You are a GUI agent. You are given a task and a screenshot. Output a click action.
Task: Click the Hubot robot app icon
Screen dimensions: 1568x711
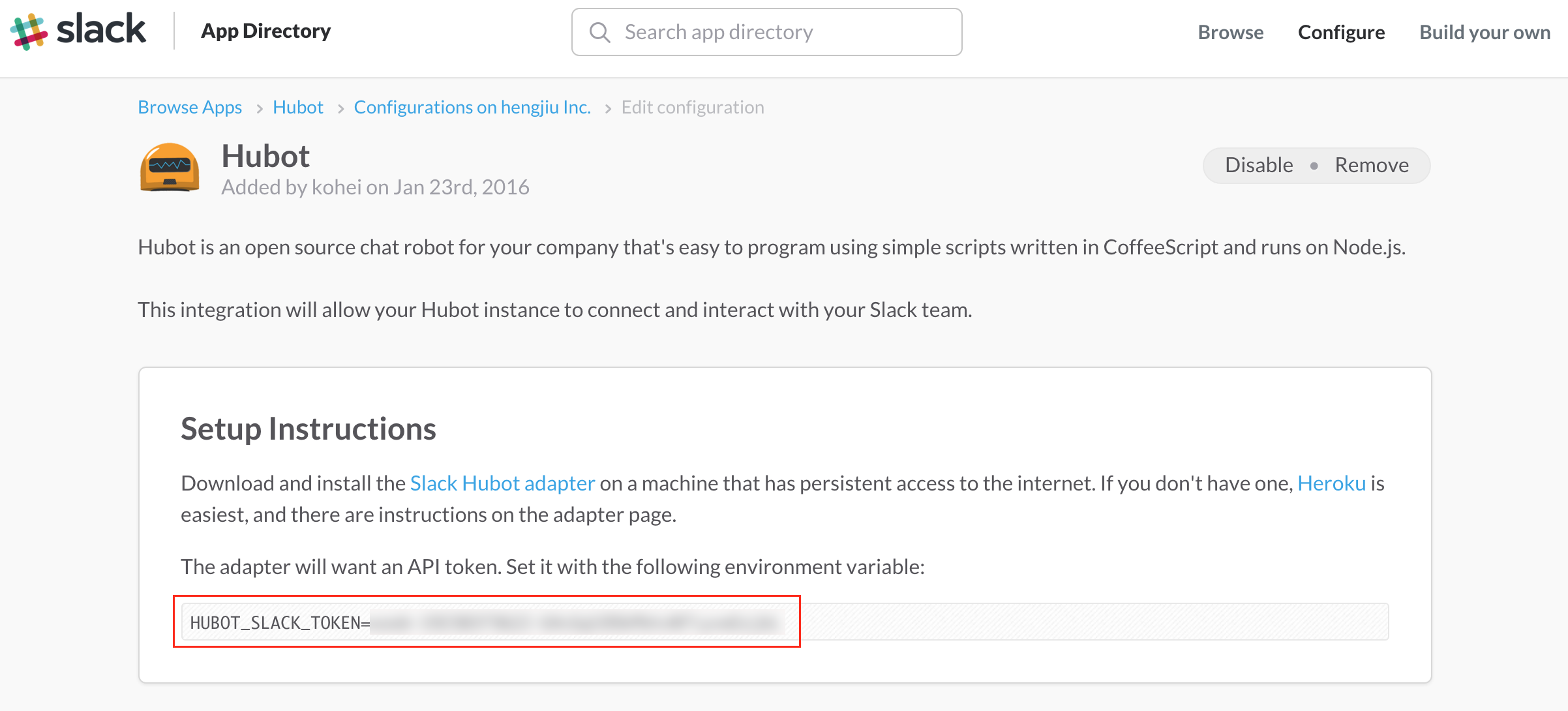tap(170, 168)
